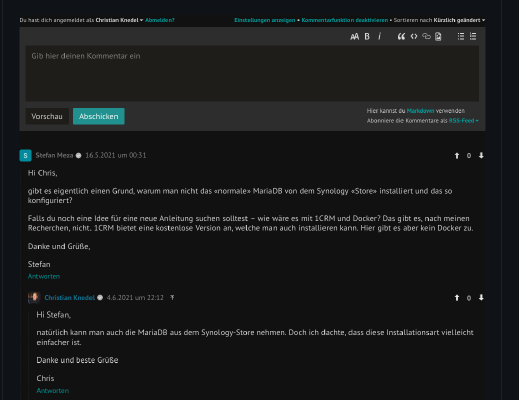Insert a blockquote with the quote icon
The height and width of the screenshot is (400, 519).
pos(401,37)
